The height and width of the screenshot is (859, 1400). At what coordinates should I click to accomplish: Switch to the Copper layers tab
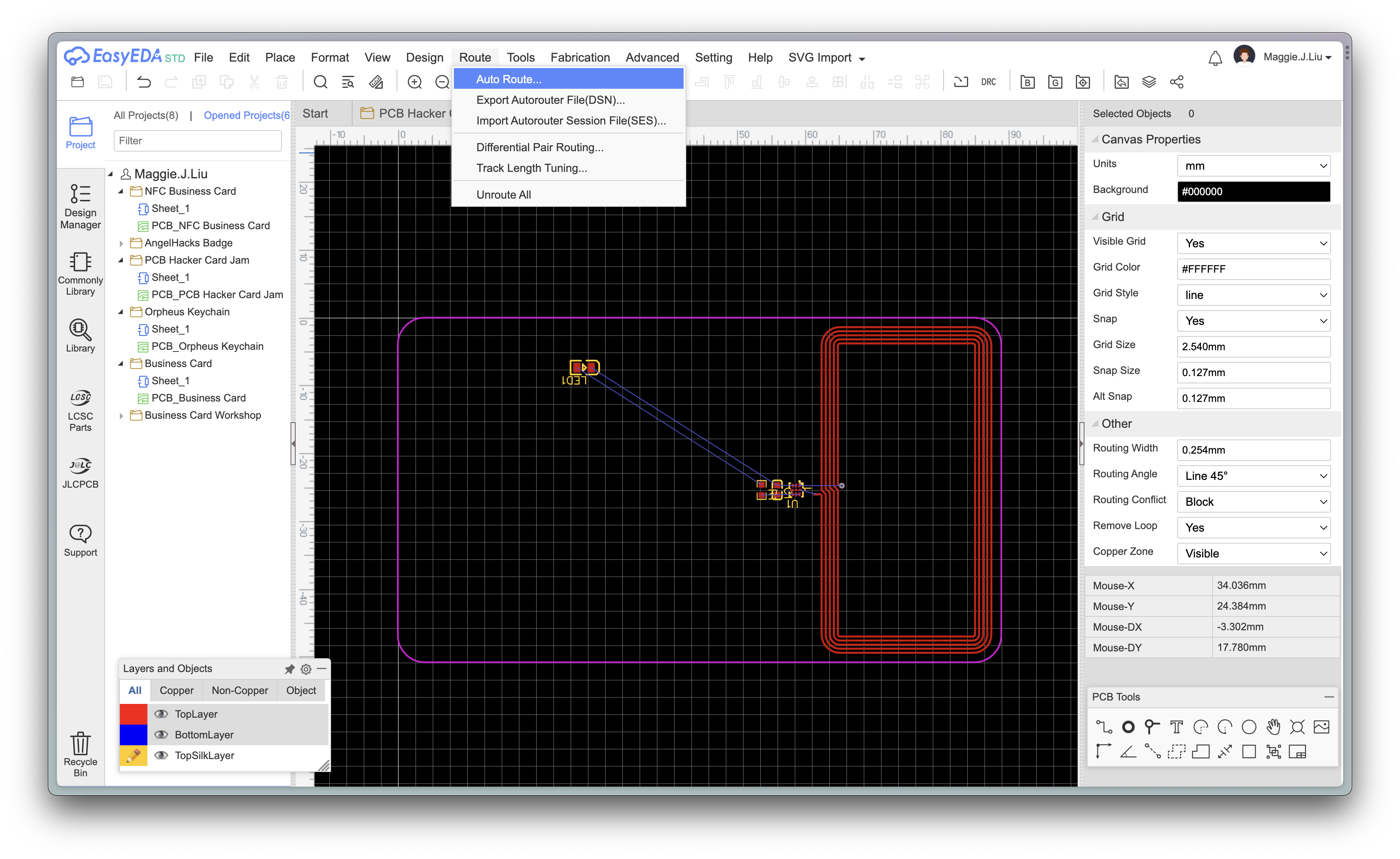click(x=176, y=690)
